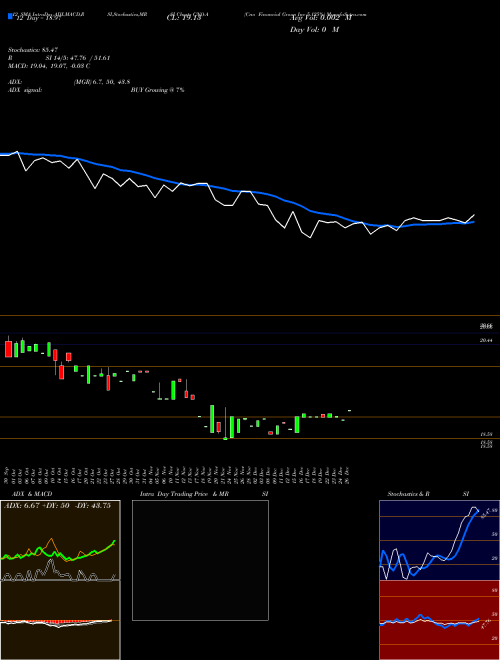
Task: Click the 'MACD: 19.04, 19.07, -0.03 C' line
Action: click(x=49, y=66)
